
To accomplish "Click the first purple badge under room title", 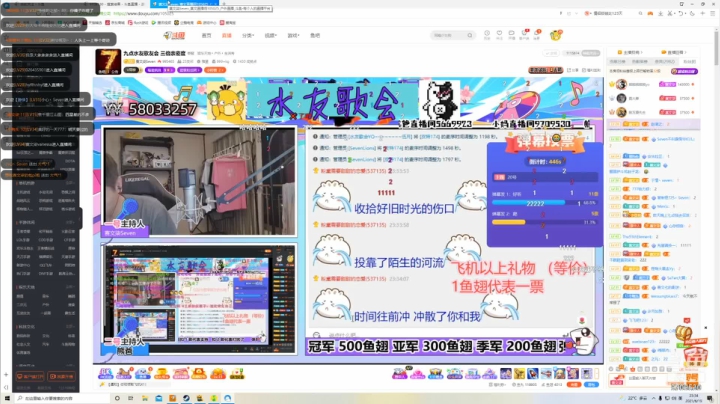I will pos(159,70).
